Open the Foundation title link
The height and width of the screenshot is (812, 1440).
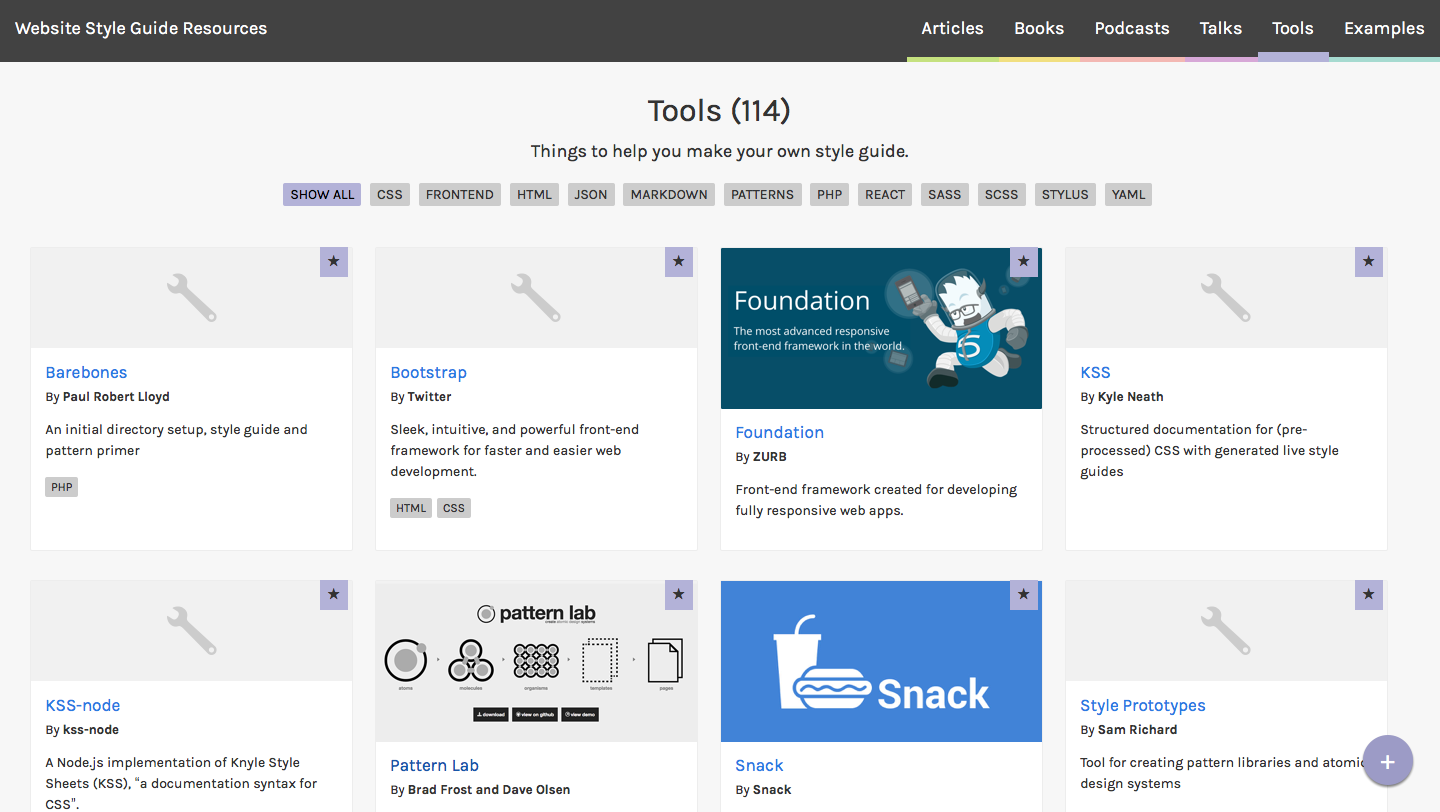[780, 432]
